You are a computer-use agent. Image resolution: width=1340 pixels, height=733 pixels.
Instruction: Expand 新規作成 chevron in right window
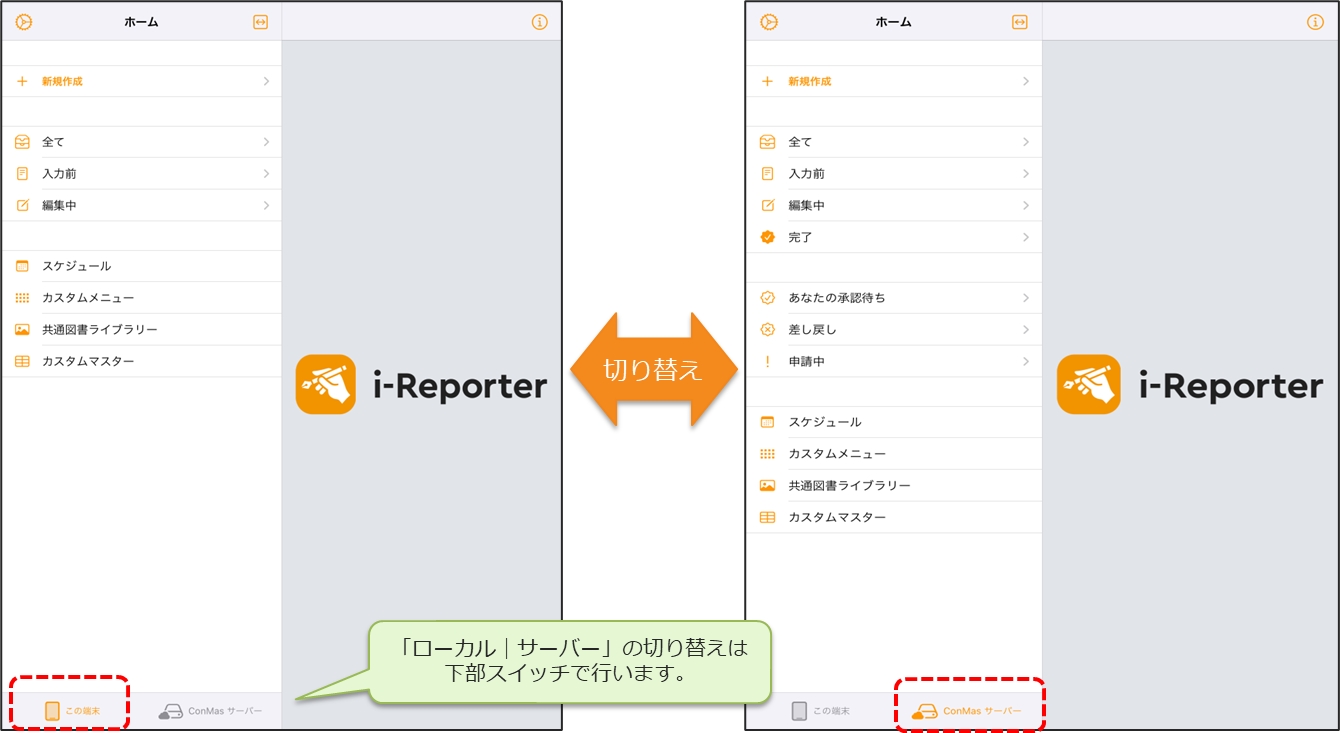click(x=1026, y=81)
